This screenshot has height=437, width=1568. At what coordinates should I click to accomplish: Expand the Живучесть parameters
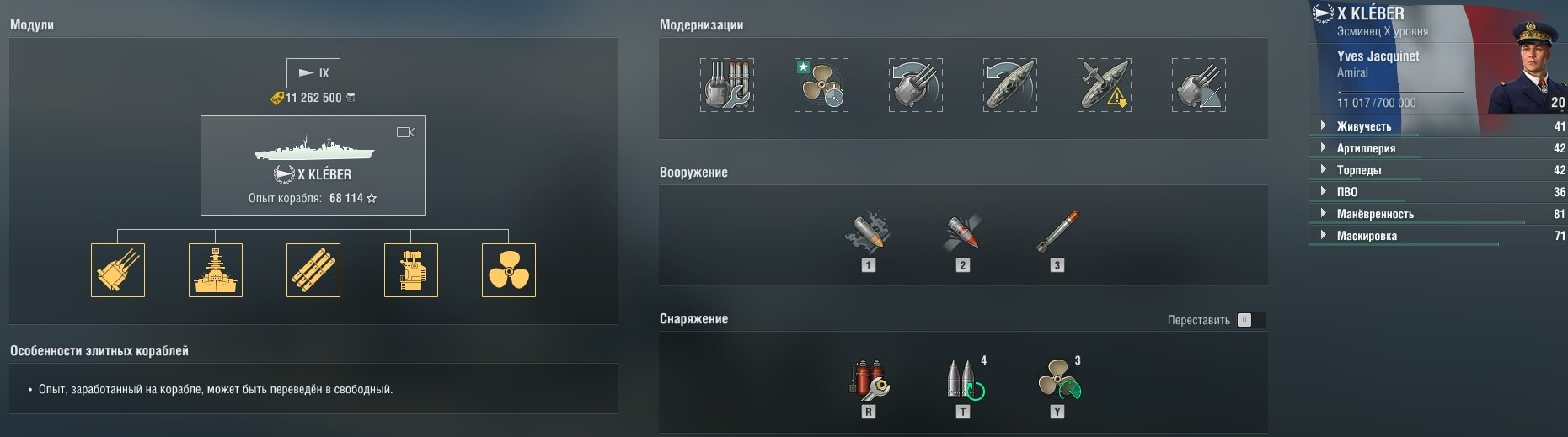pos(1438,126)
